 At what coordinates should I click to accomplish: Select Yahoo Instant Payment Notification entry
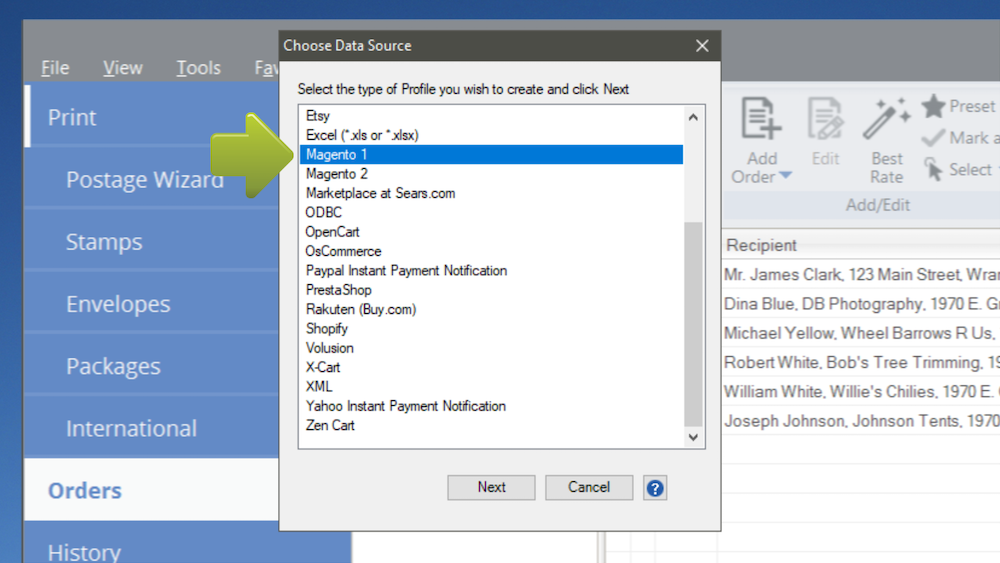coord(491,406)
